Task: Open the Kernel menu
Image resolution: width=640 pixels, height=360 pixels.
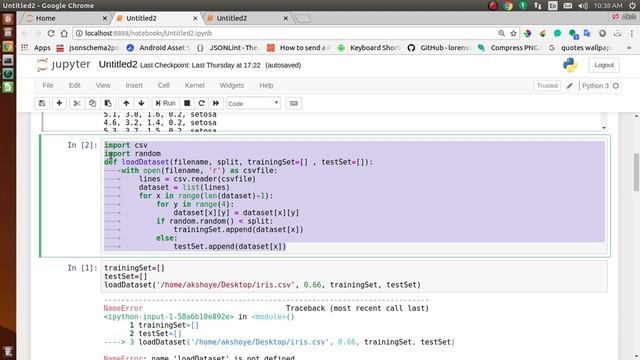Action: point(194,85)
